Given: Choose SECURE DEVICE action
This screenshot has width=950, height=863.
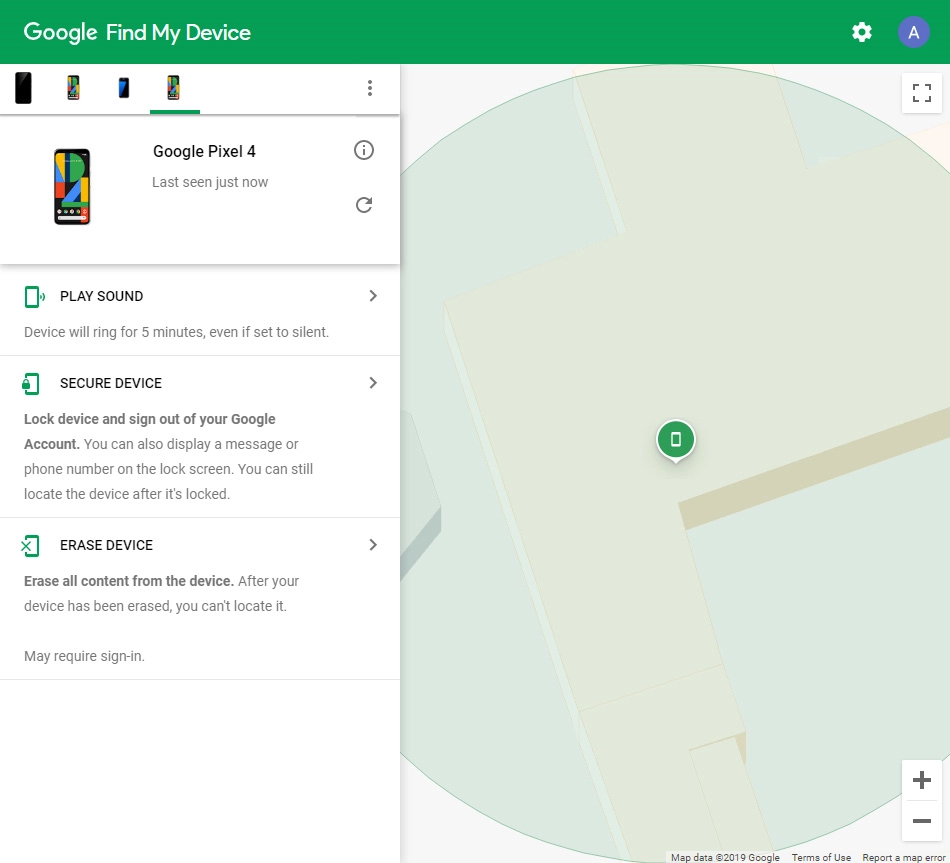Looking at the screenshot, I should tap(111, 384).
